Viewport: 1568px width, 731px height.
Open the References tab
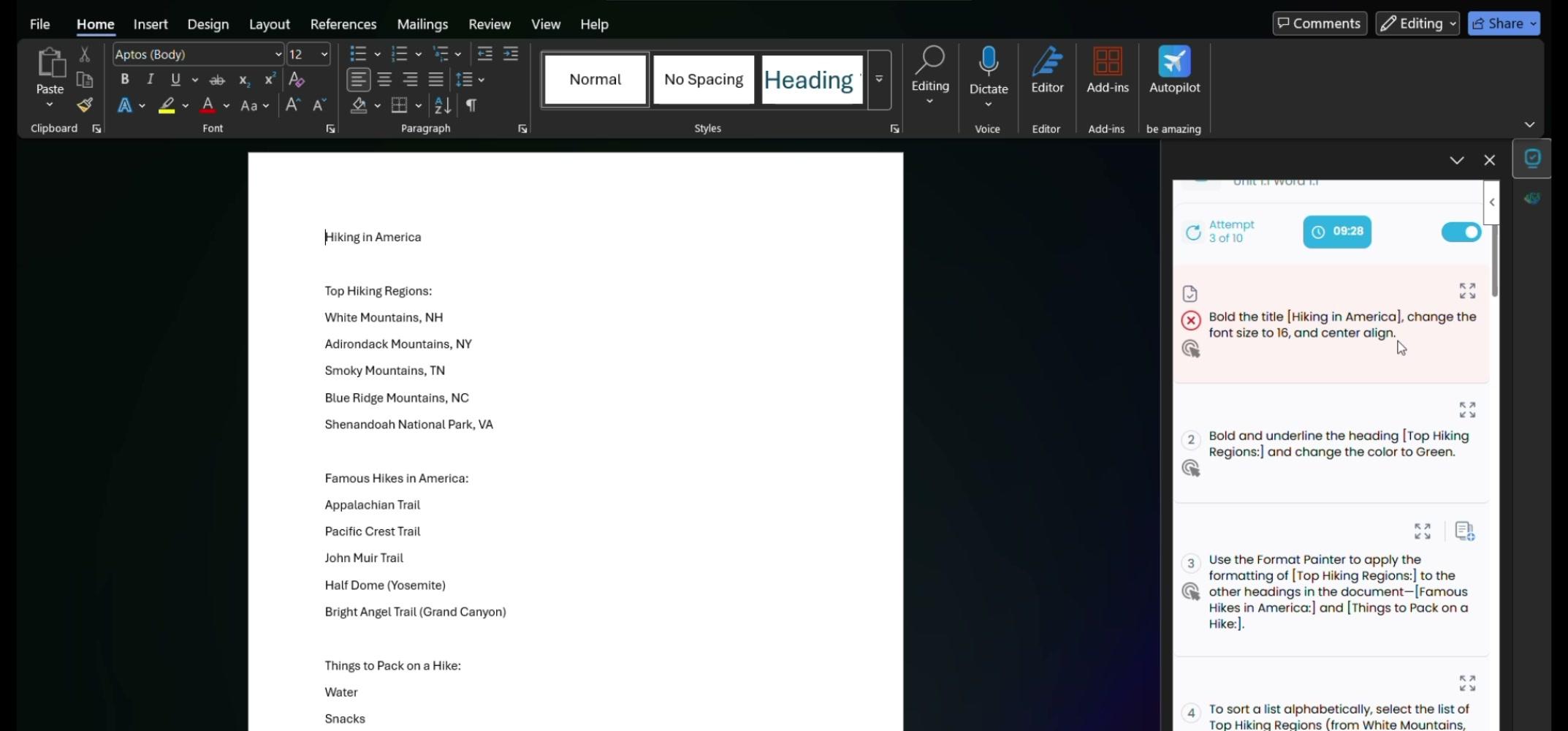click(x=343, y=24)
